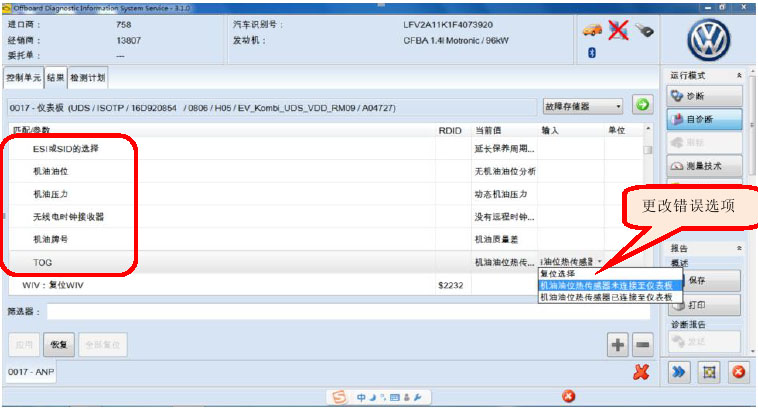Click the 筛选器 filter input field

pyautogui.click(x=348, y=311)
